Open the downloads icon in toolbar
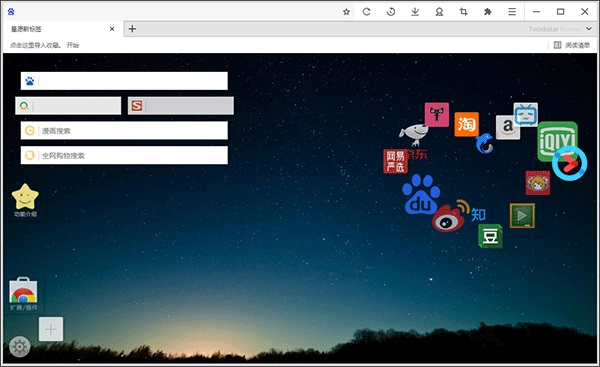Viewport: 600px width, 367px height. [415, 12]
